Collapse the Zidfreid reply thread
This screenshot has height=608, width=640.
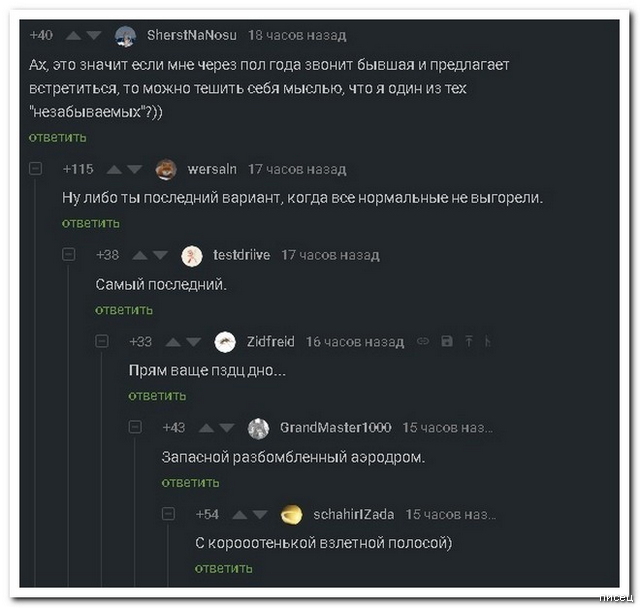(102, 341)
